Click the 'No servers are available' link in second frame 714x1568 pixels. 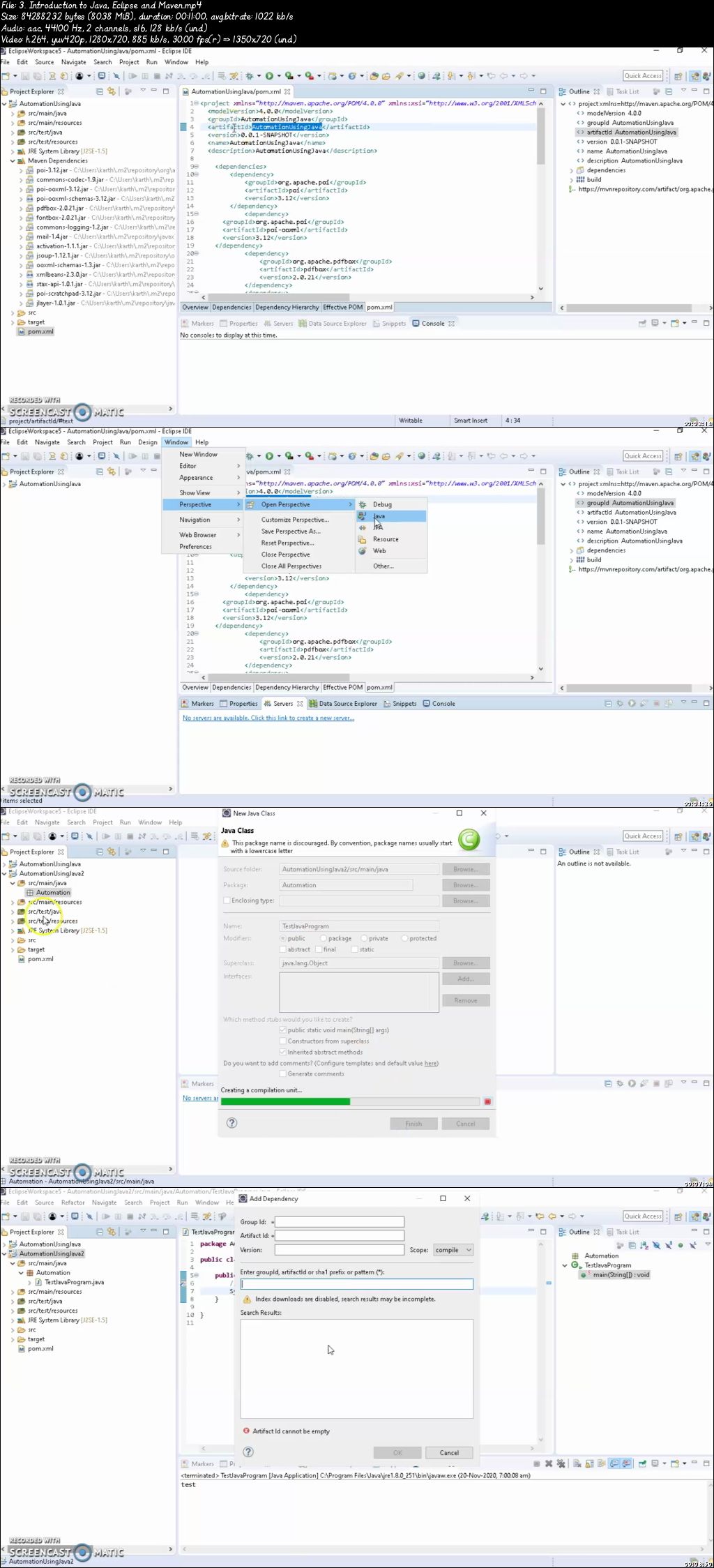pos(268,718)
